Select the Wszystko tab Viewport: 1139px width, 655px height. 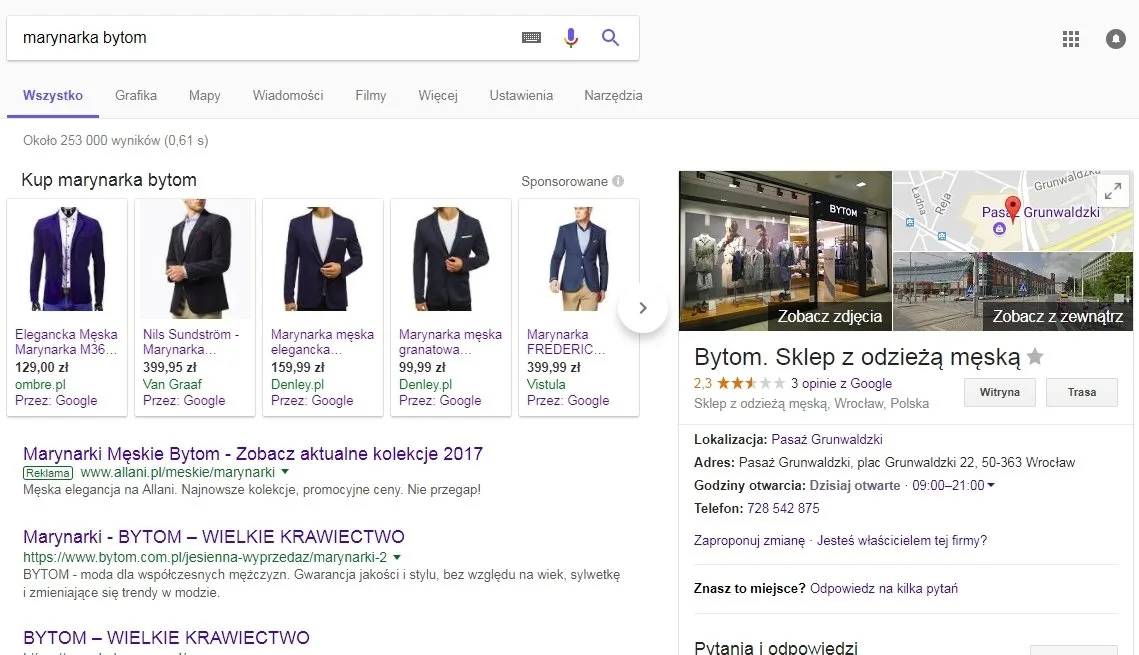(x=53, y=95)
